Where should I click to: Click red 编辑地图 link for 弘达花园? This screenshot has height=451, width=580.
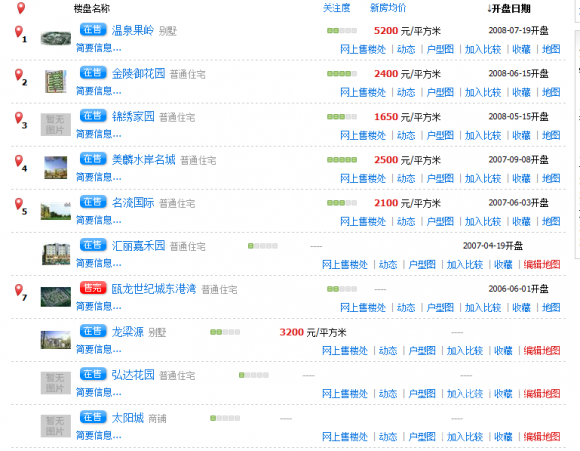[542, 394]
